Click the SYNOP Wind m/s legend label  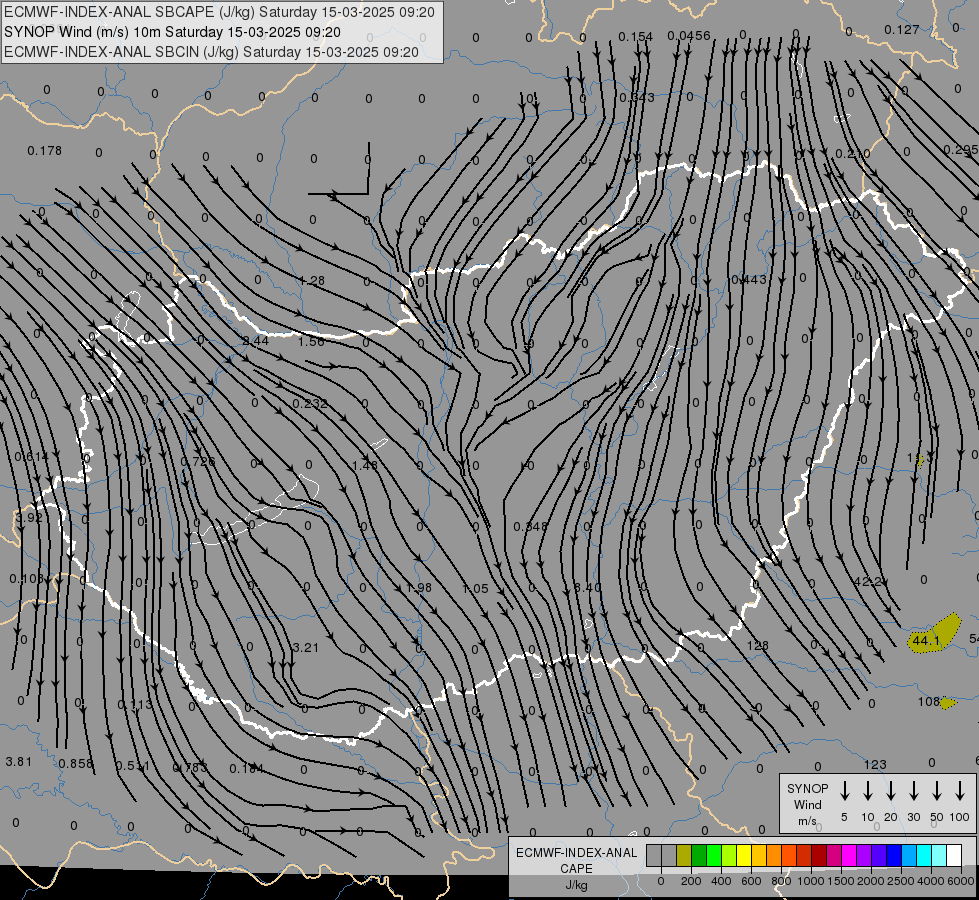807,804
